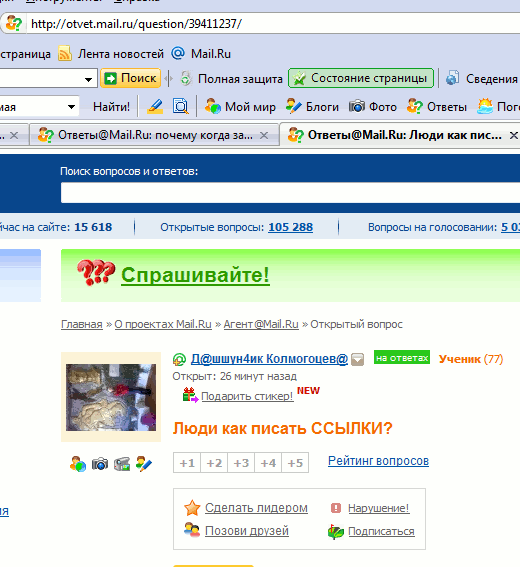Click the questions and answers search field
The height and width of the screenshot is (567, 520).
(x=290, y=193)
